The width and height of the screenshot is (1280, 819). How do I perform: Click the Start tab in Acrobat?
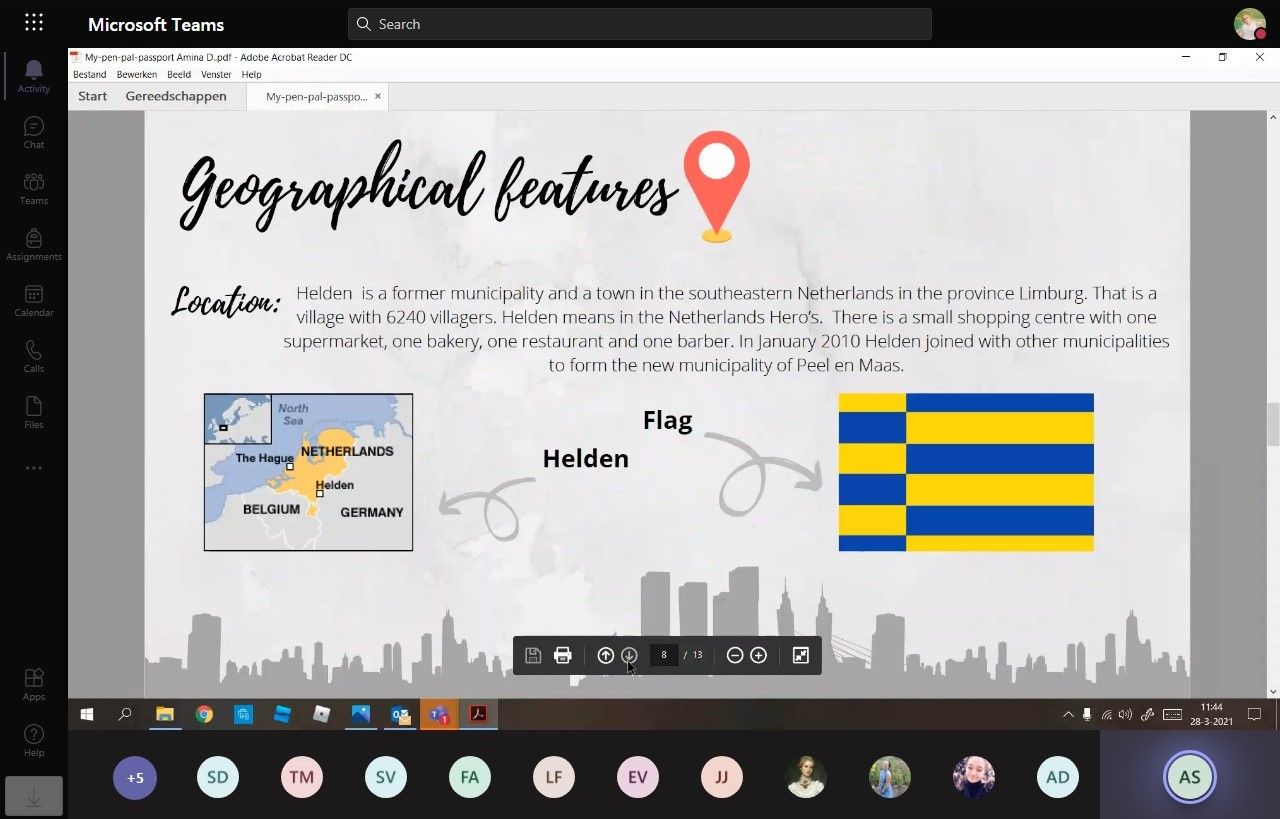[x=92, y=96]
